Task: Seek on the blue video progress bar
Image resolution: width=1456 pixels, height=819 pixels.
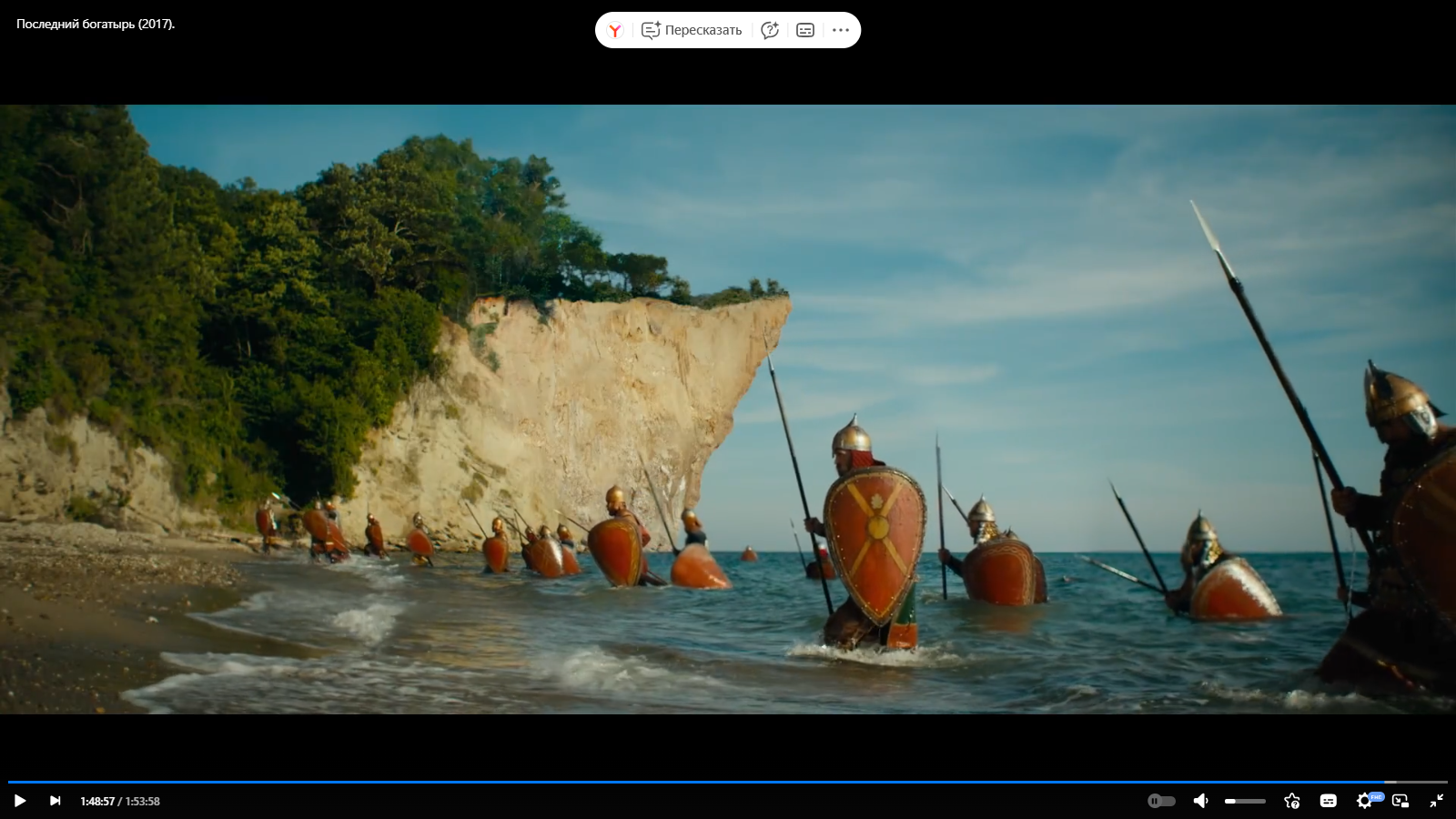Action: 728,782
